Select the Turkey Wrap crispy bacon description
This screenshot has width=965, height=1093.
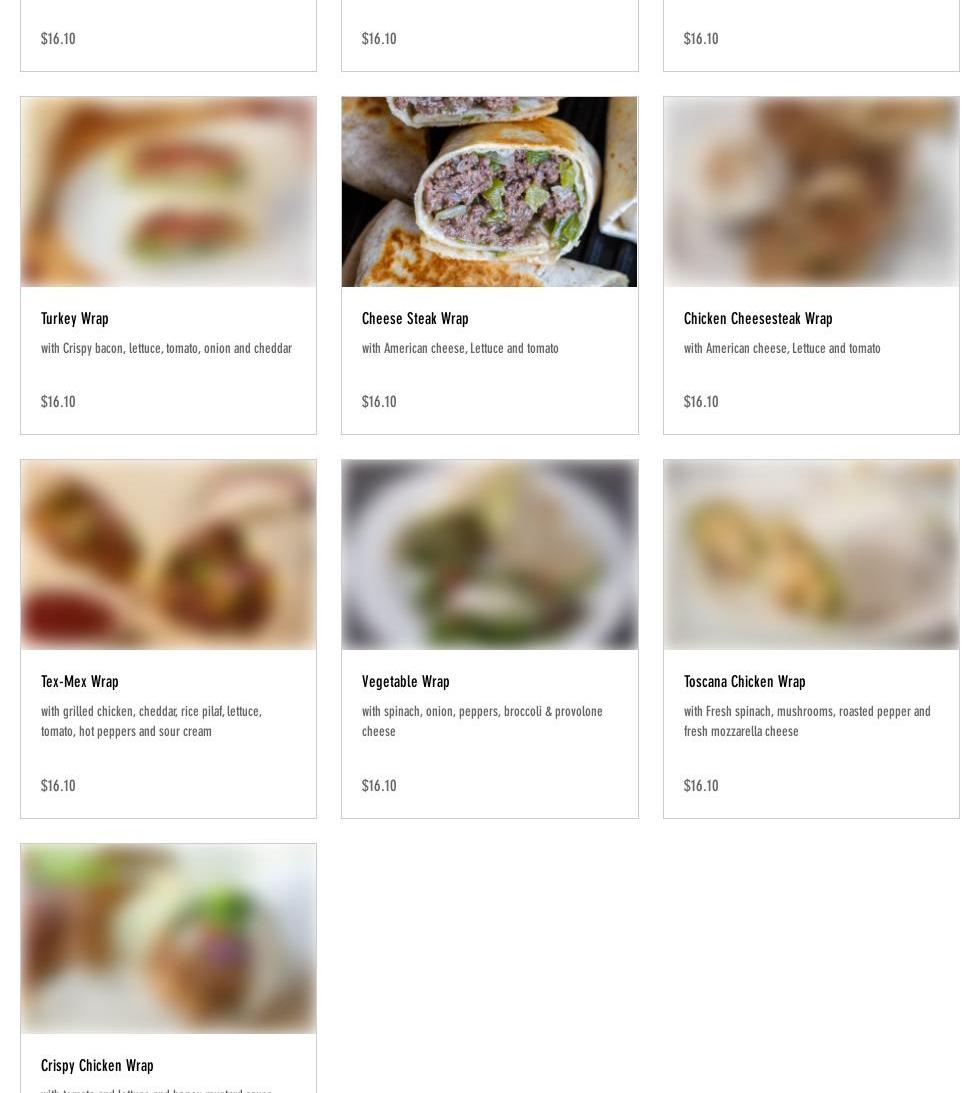click(166, 348)
